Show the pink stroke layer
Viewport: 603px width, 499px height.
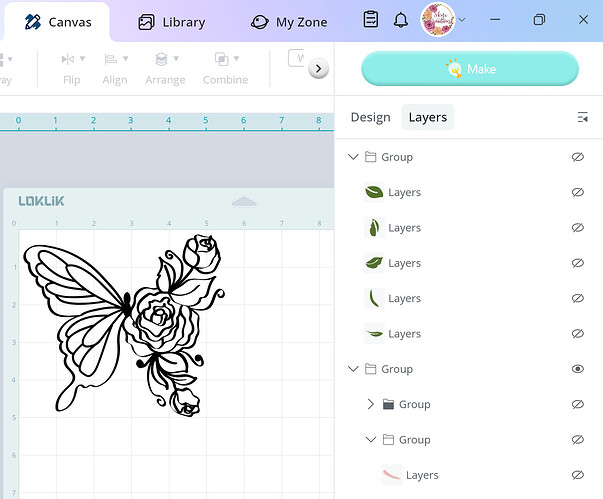(x=578, y=475)
